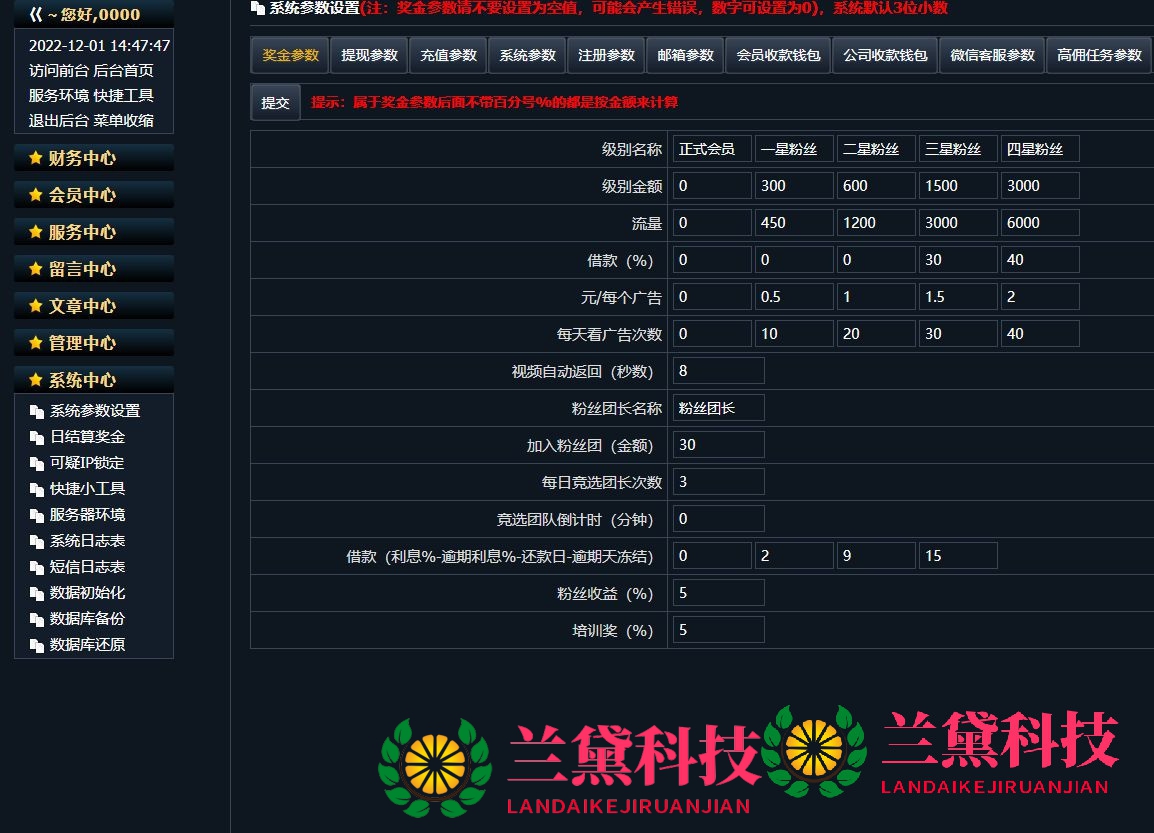1154x833 pixels.
Task: Open the 访问前台 link
Action: click(58, 71)
